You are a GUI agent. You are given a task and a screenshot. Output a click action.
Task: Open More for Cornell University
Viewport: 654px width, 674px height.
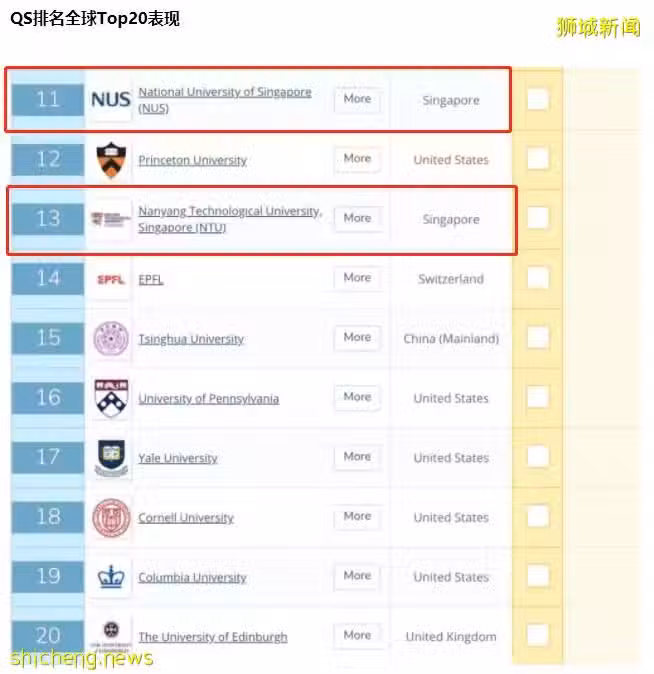pos(357,516)
